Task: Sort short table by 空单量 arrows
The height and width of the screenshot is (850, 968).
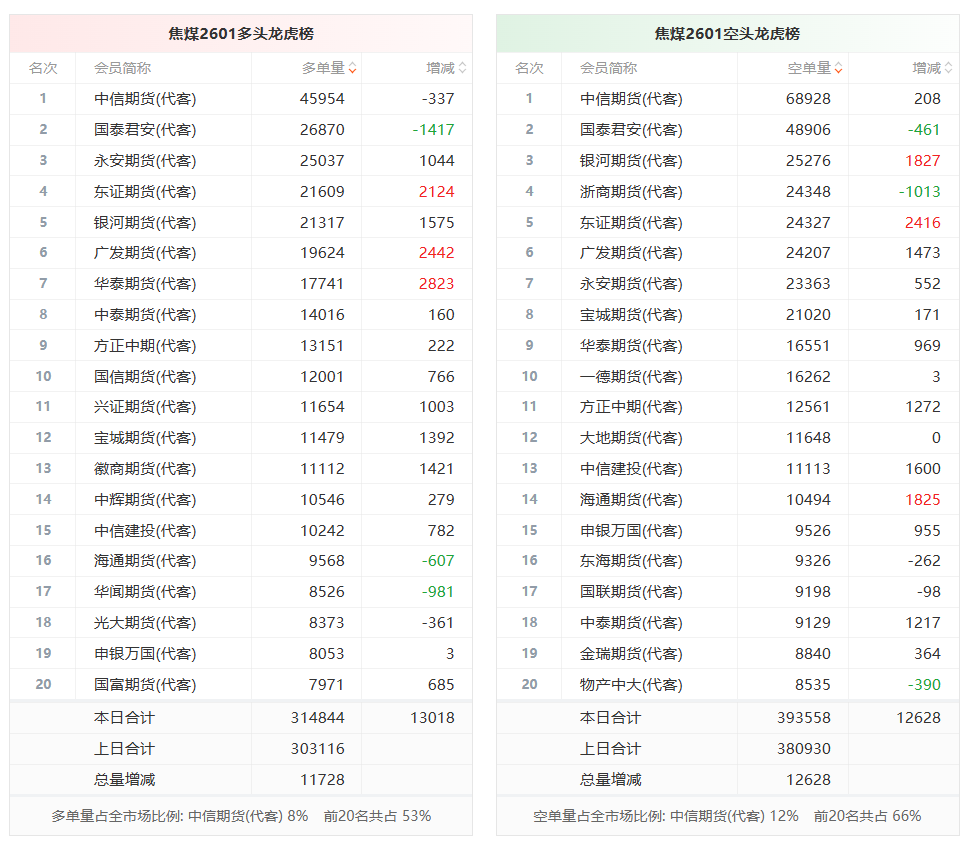Action: point(838,68)
